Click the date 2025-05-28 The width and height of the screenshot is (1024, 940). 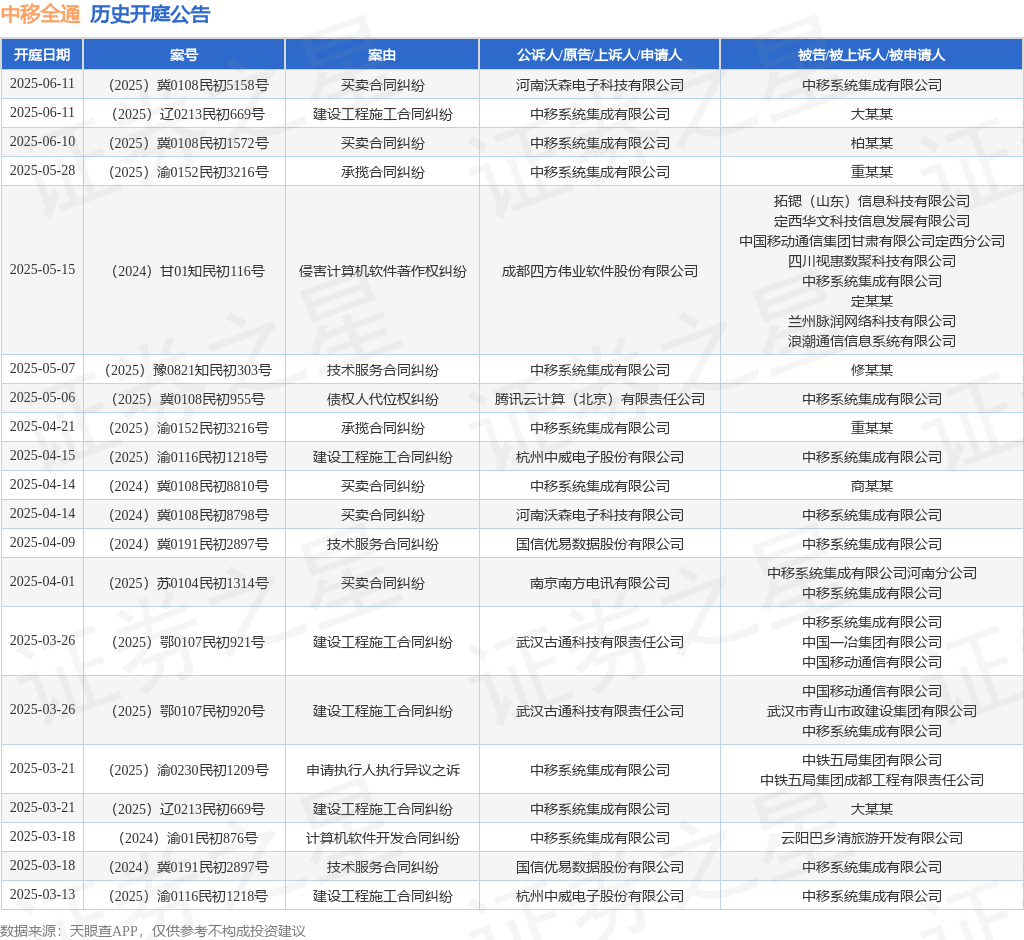(x=42, y=170)
